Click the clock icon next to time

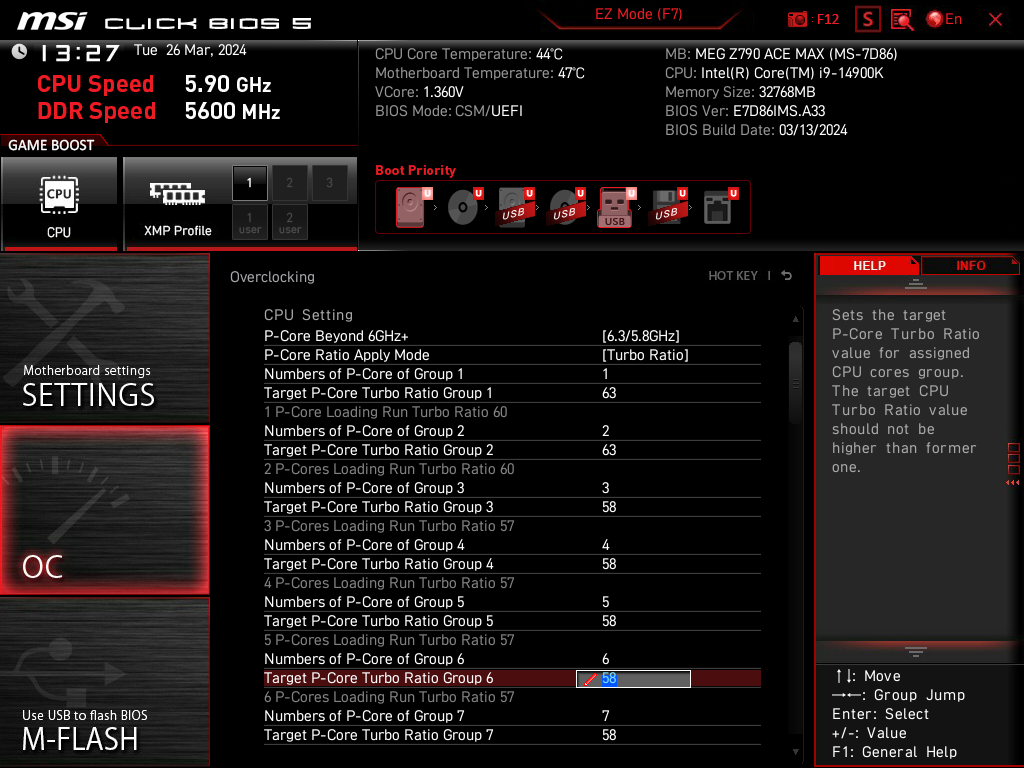(x=20, y=52)
